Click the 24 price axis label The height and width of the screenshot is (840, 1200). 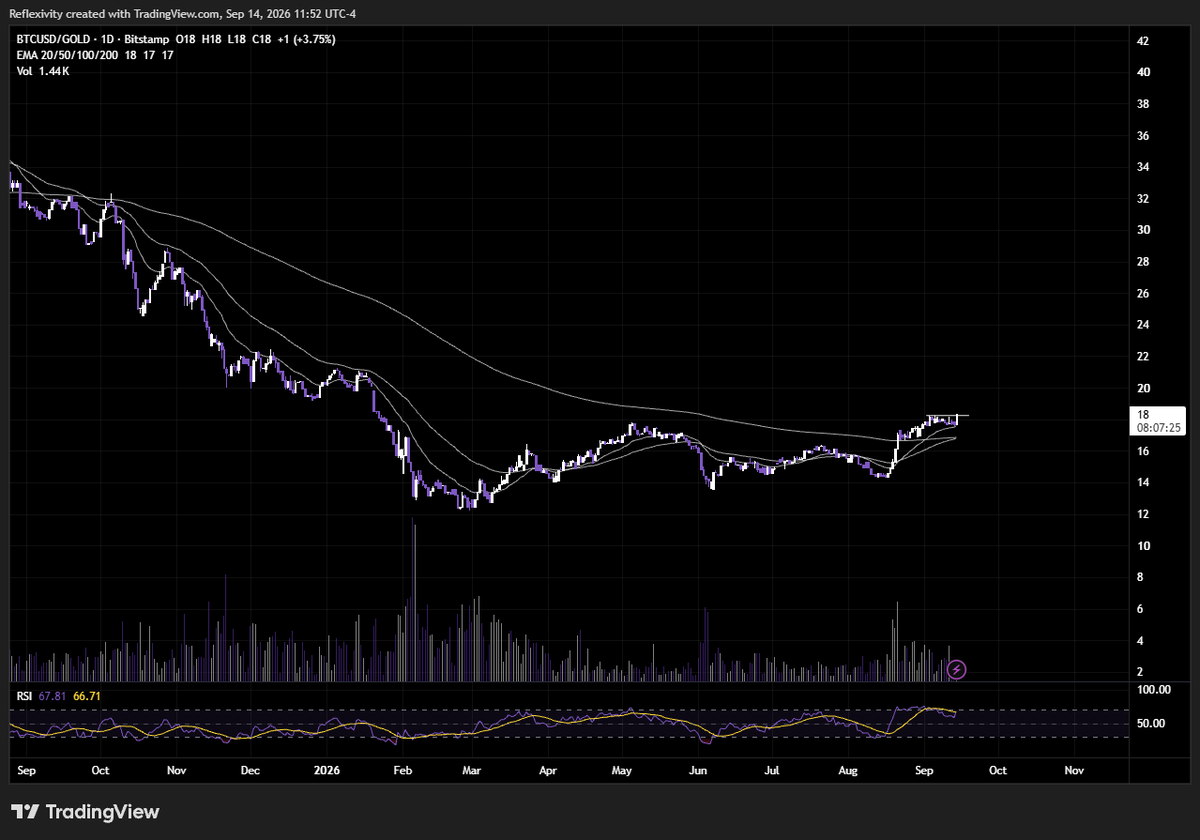[x=1142, y=325]
